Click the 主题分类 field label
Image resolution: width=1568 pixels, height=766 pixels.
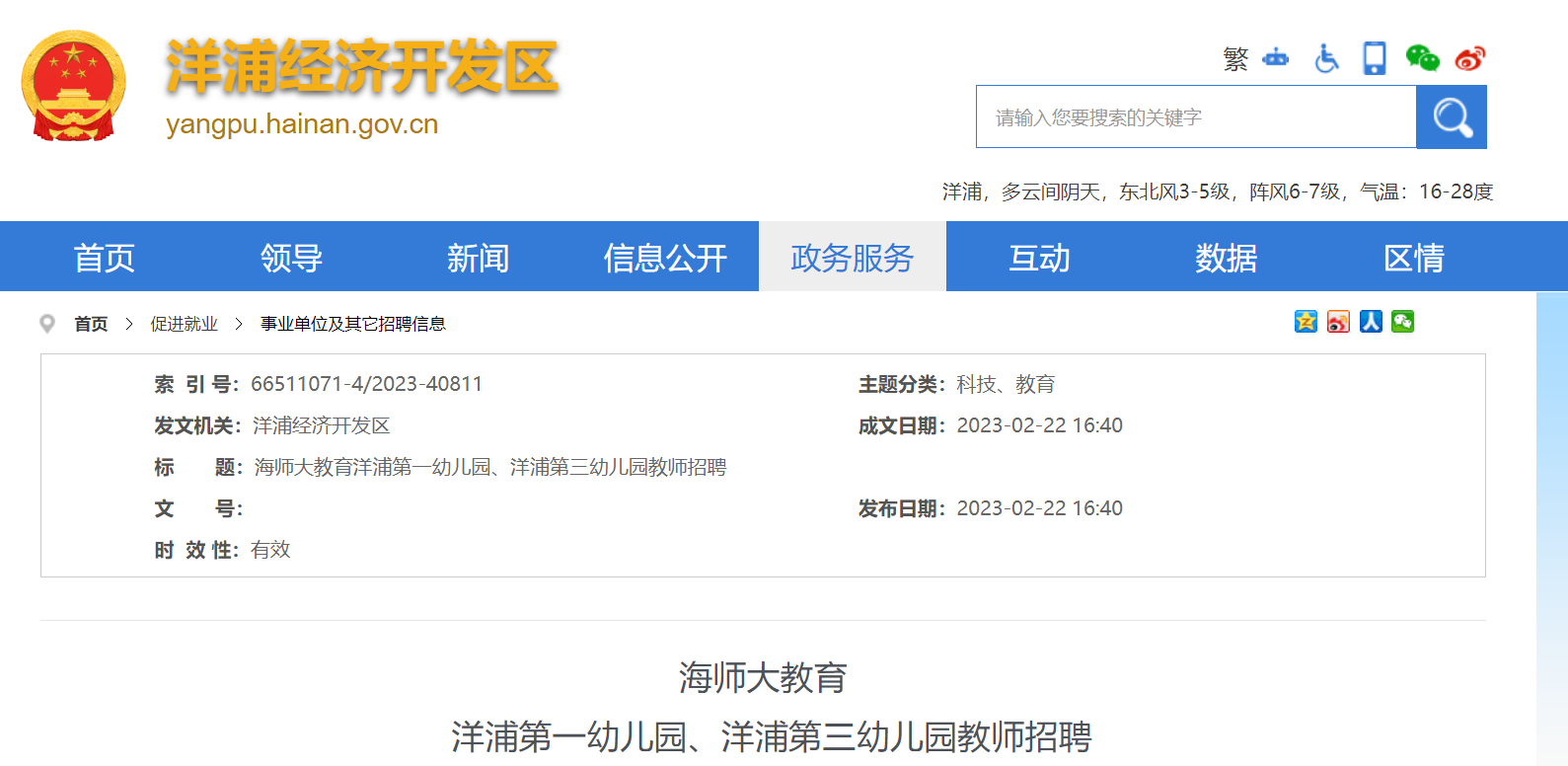902,384
